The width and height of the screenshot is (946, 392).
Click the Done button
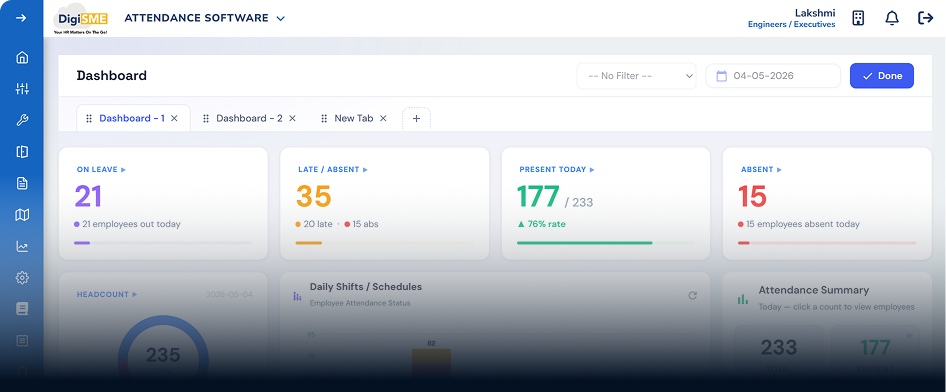pos(881,76)
